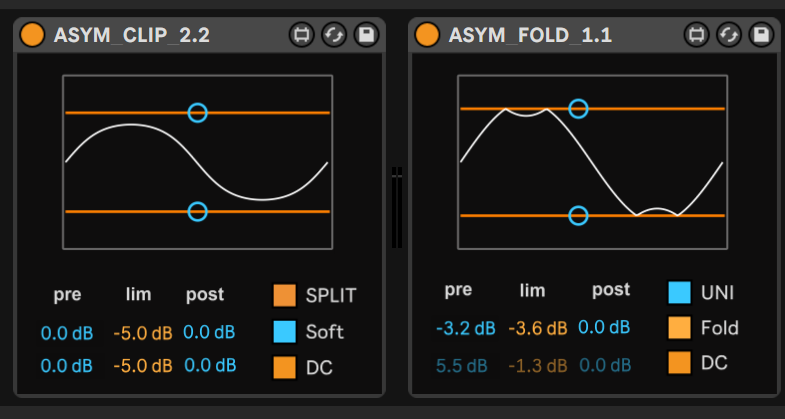Image resolution: width=785 pixels, height=419 pixels.
Task: Toggle the Fold mode in ASYM_FOLD
Action: point(680,327)
